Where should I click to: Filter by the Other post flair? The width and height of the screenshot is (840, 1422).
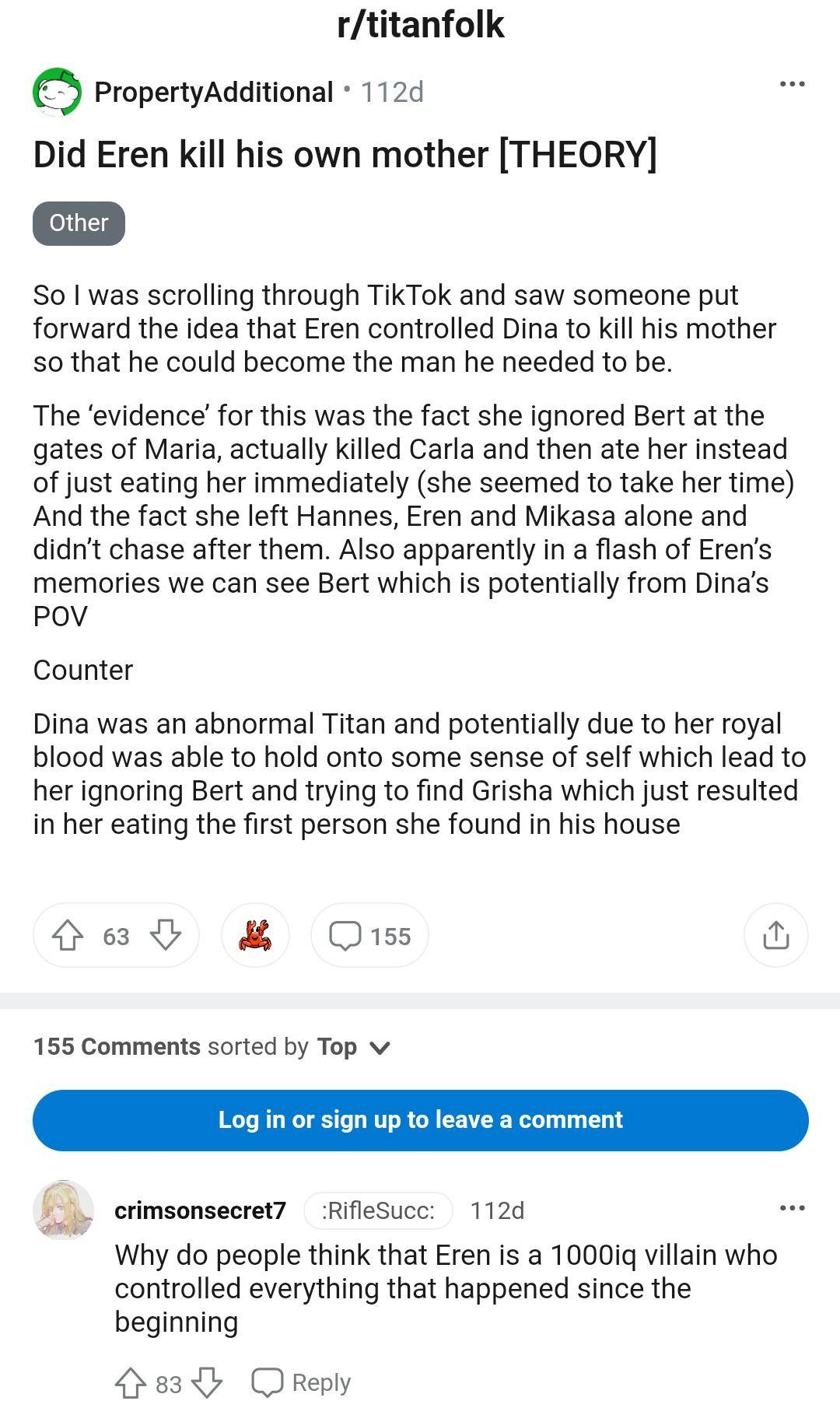click(x=79, y=223)
